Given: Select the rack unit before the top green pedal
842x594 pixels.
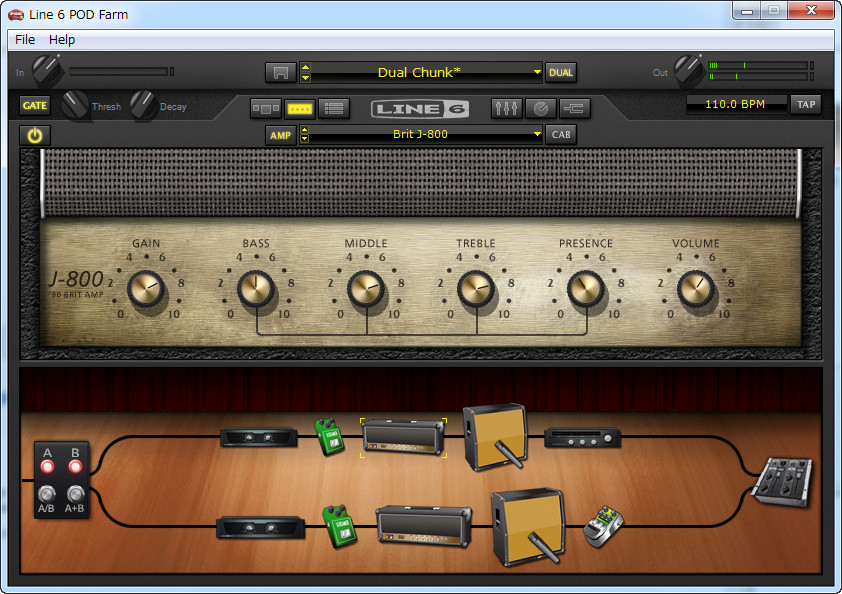Looking at the screenshot, I should tap(258, 437).
